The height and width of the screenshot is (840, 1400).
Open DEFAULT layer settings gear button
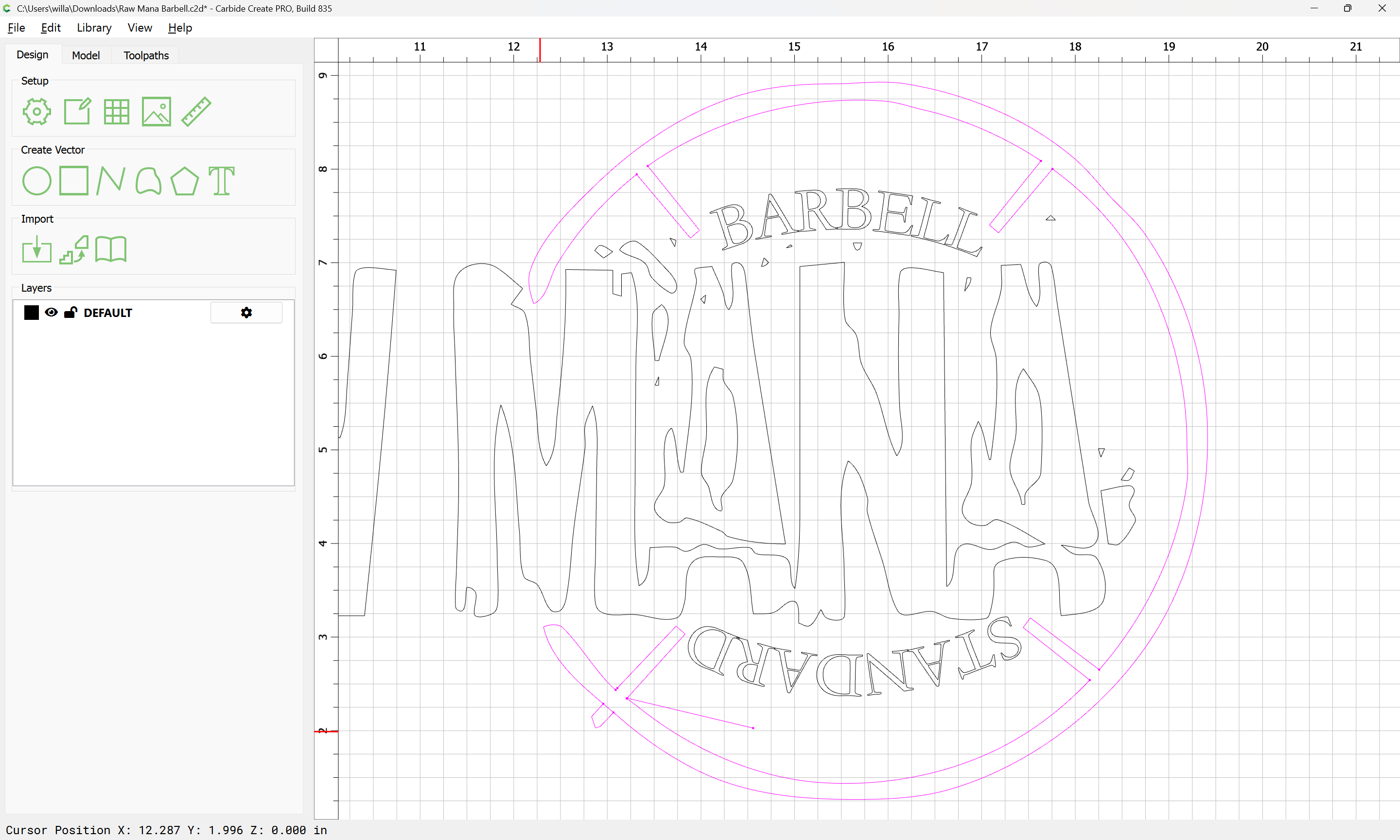(x=246, y=313)
